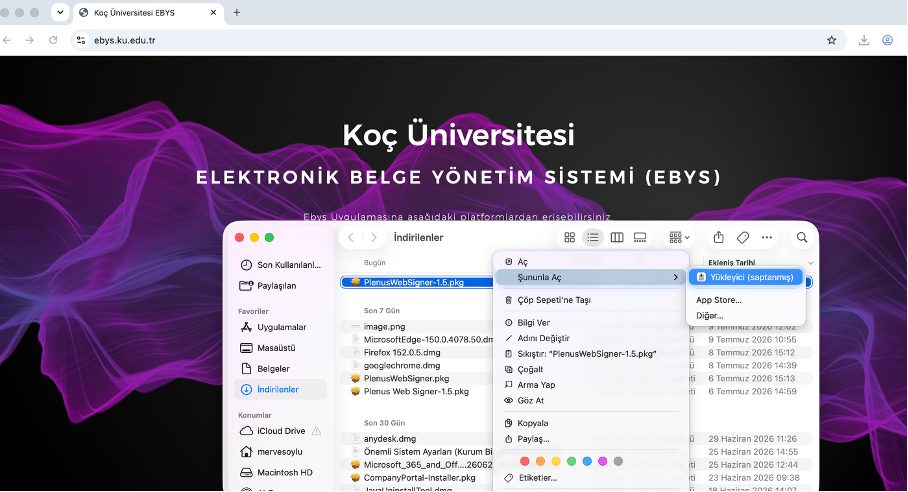Switch Finder to gallery view
This screenshot has height=492, width=908.
[640, 237]
